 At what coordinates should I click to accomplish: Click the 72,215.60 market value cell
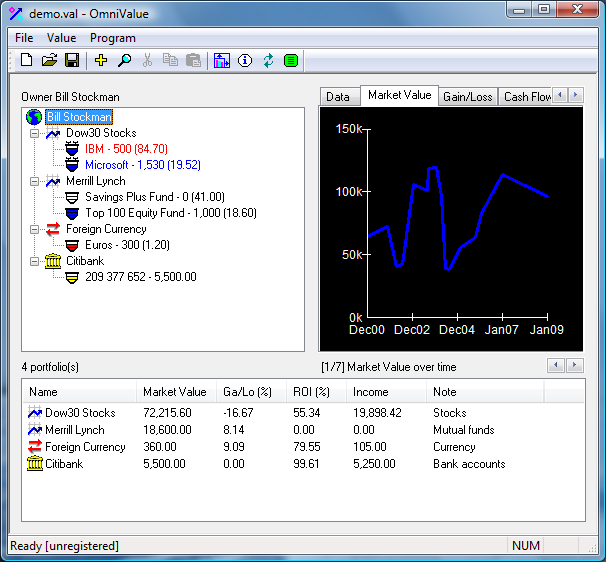coord(167,412)
